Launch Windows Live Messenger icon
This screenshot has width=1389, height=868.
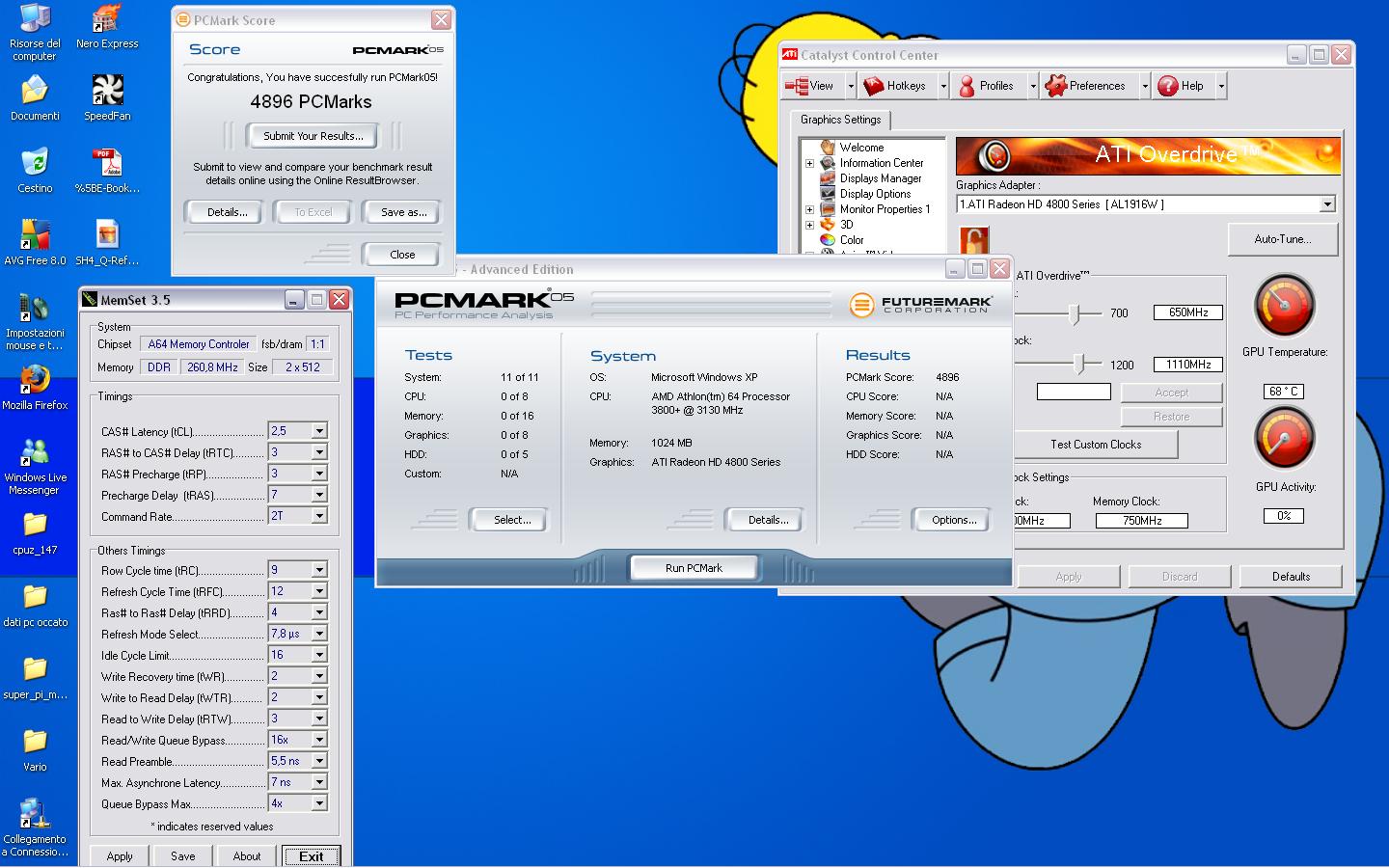[35, 466]
